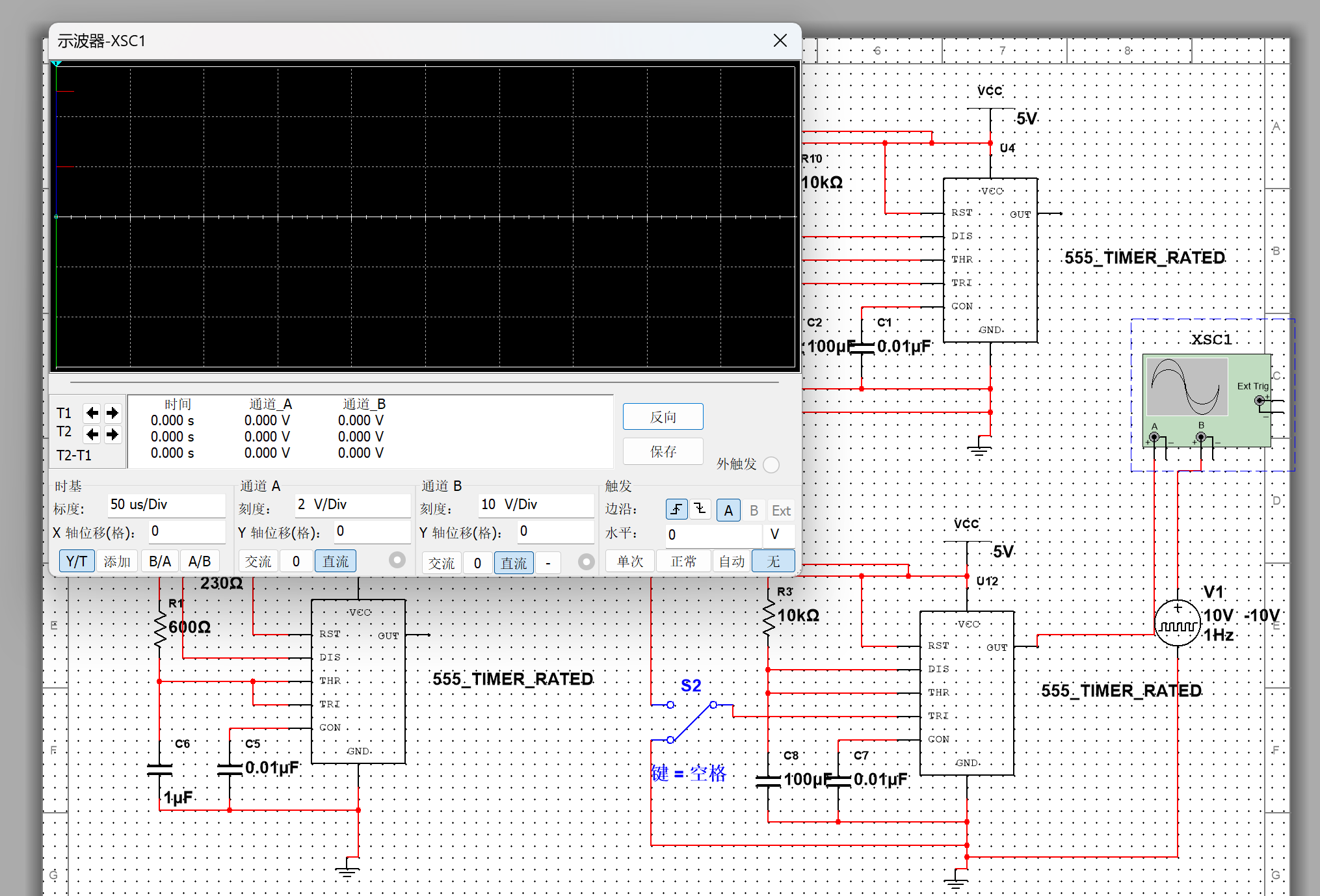The image size is (1320, 896).
Task: Toggle channel B round indicator button
Action: click(x=586, y=562)
